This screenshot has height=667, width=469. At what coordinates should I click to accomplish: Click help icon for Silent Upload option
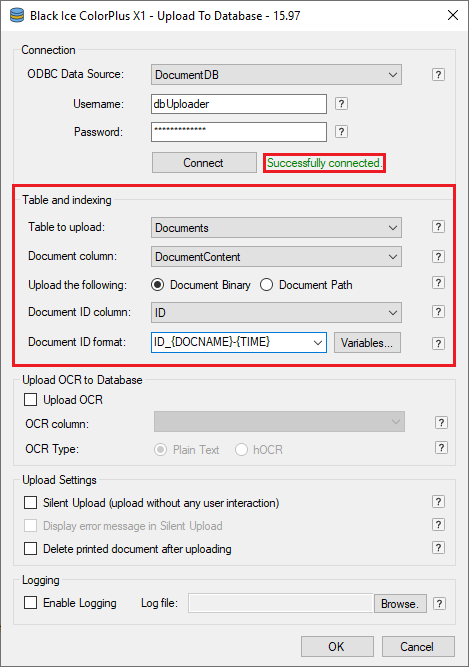[438, 502]
